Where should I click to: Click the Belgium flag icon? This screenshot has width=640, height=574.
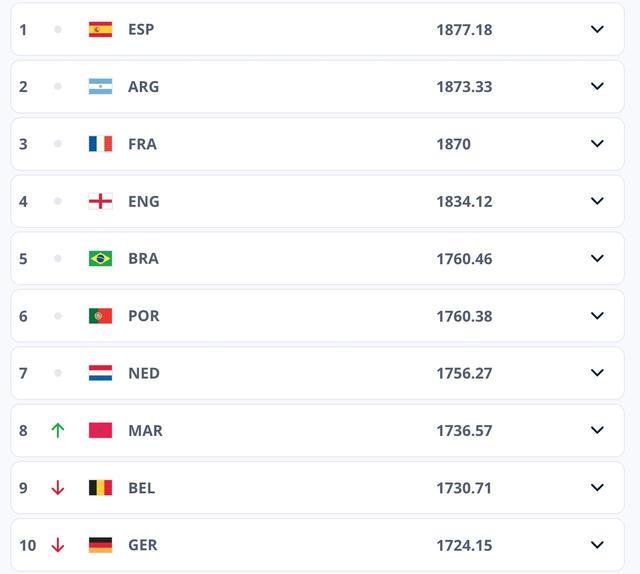(x=100, y=488)
